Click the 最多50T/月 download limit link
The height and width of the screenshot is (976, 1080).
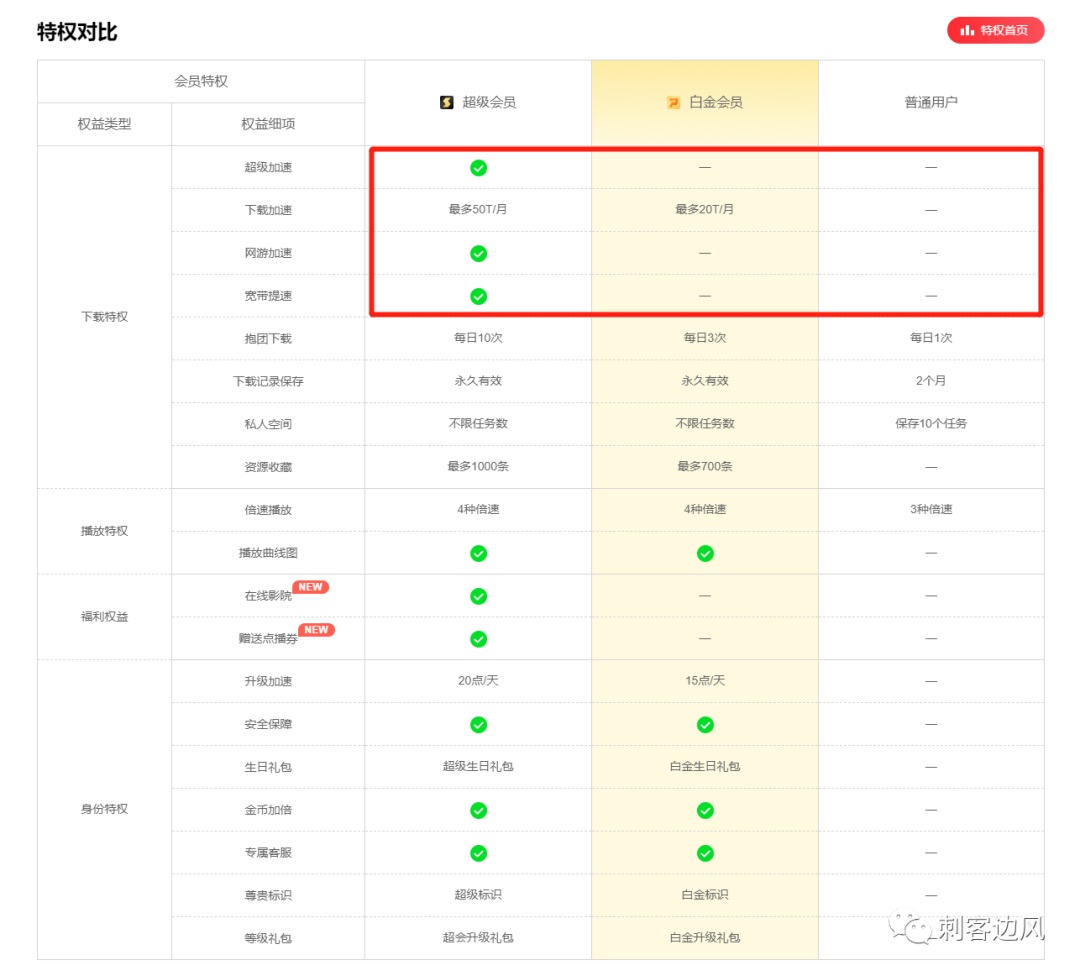coord(478,210)
